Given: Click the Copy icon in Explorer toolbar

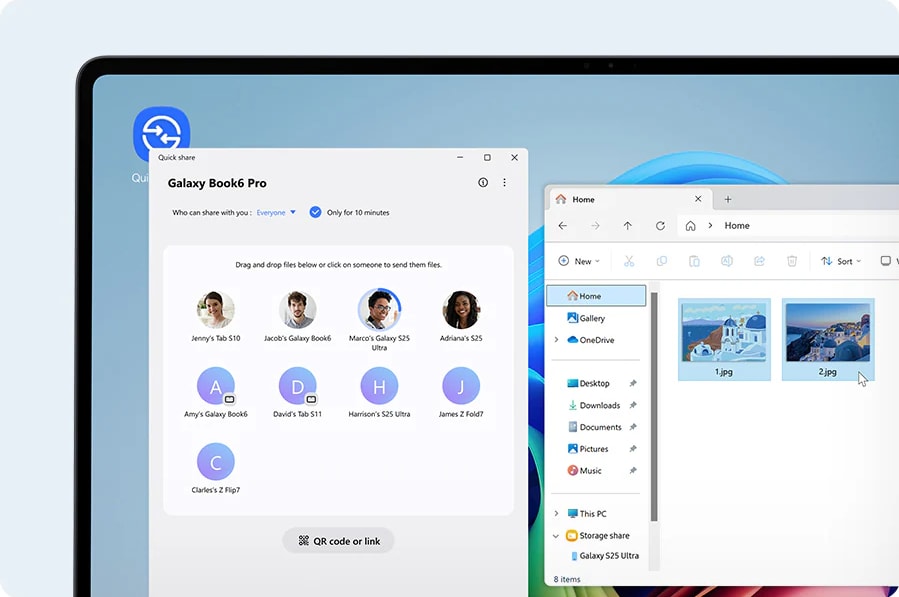Looking at the screenshot, I should click(662, 261).
